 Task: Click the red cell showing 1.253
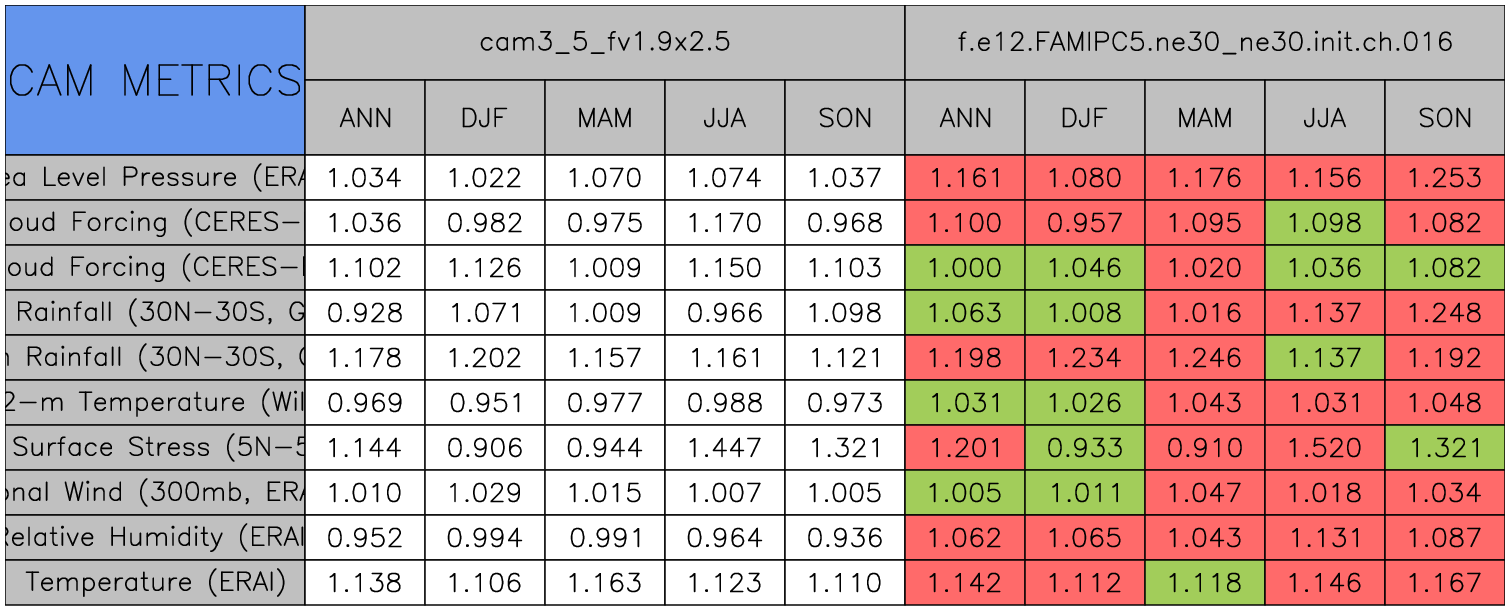point(1445,178)
